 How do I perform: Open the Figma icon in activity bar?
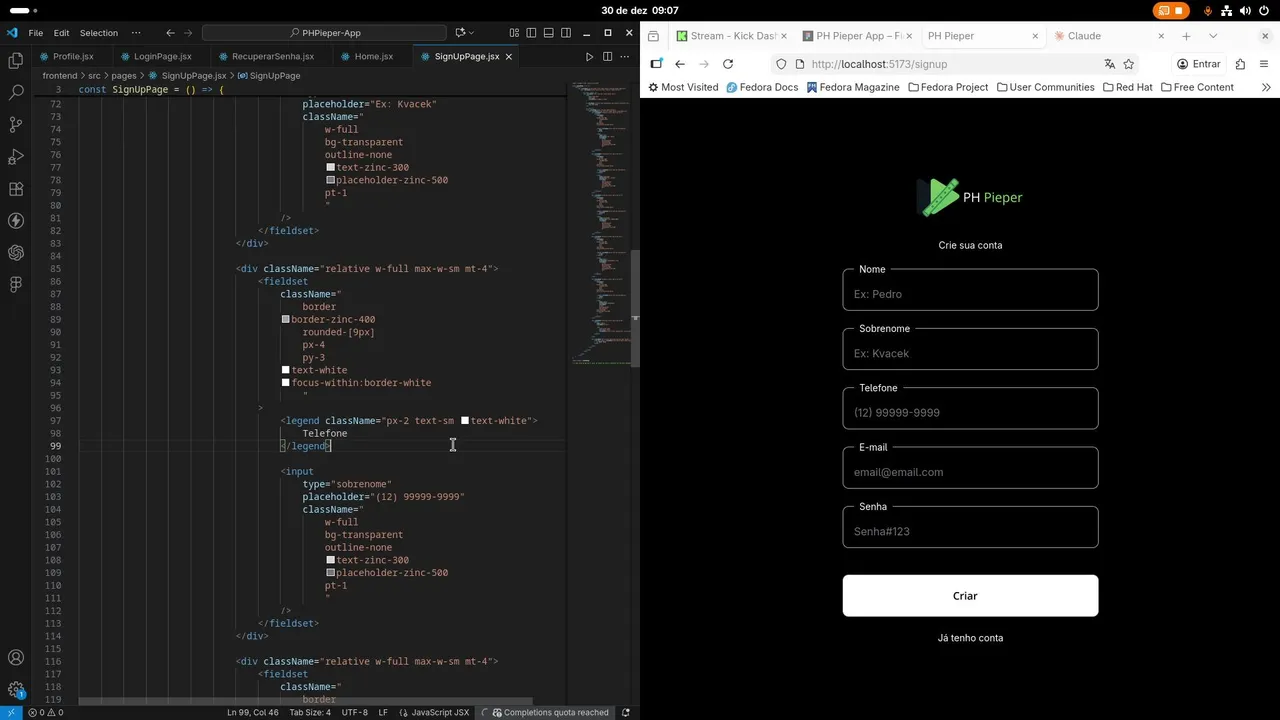point(15,285)
